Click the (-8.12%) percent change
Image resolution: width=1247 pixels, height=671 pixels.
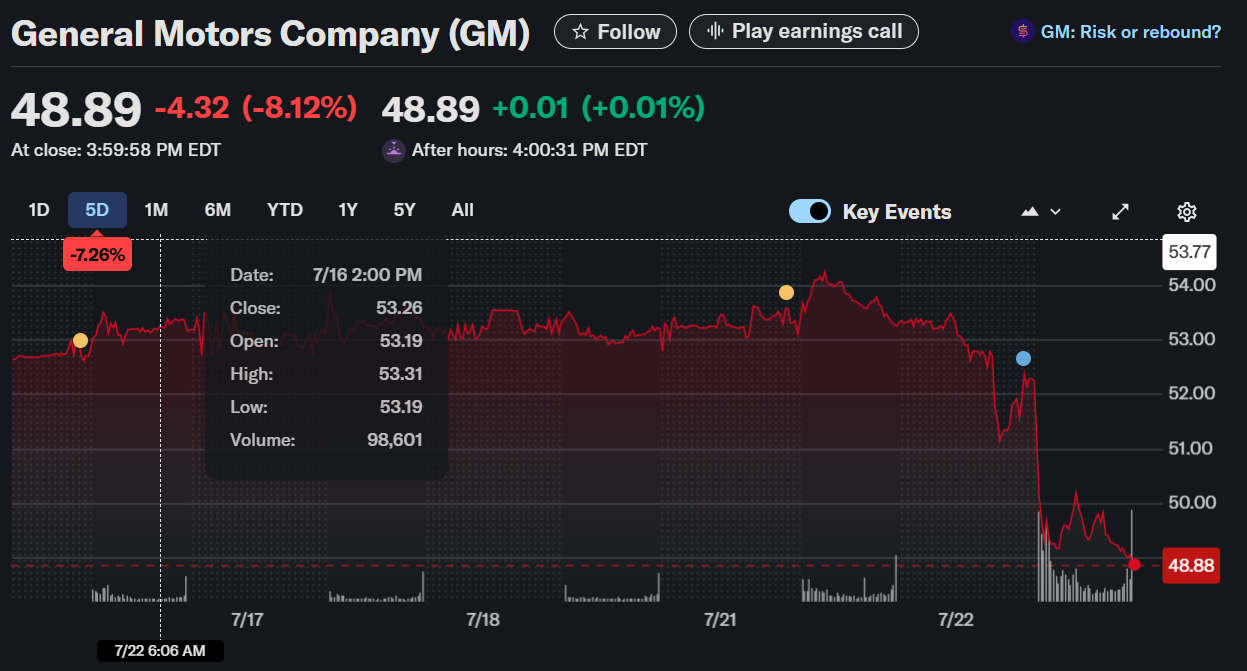pos(300,107)
